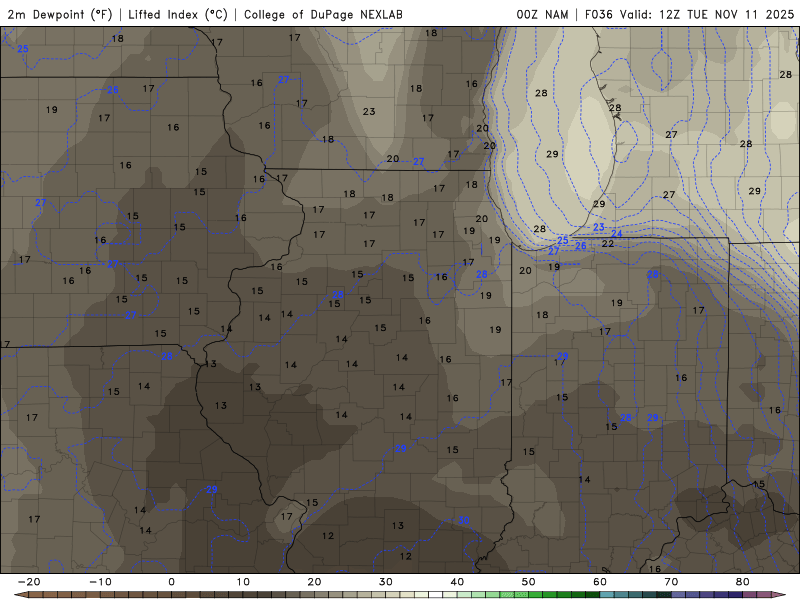Click the blue "23" lifted index contour label
This screenshot has width=800, height=600.
pyautogui.click(x=598, y=227)
